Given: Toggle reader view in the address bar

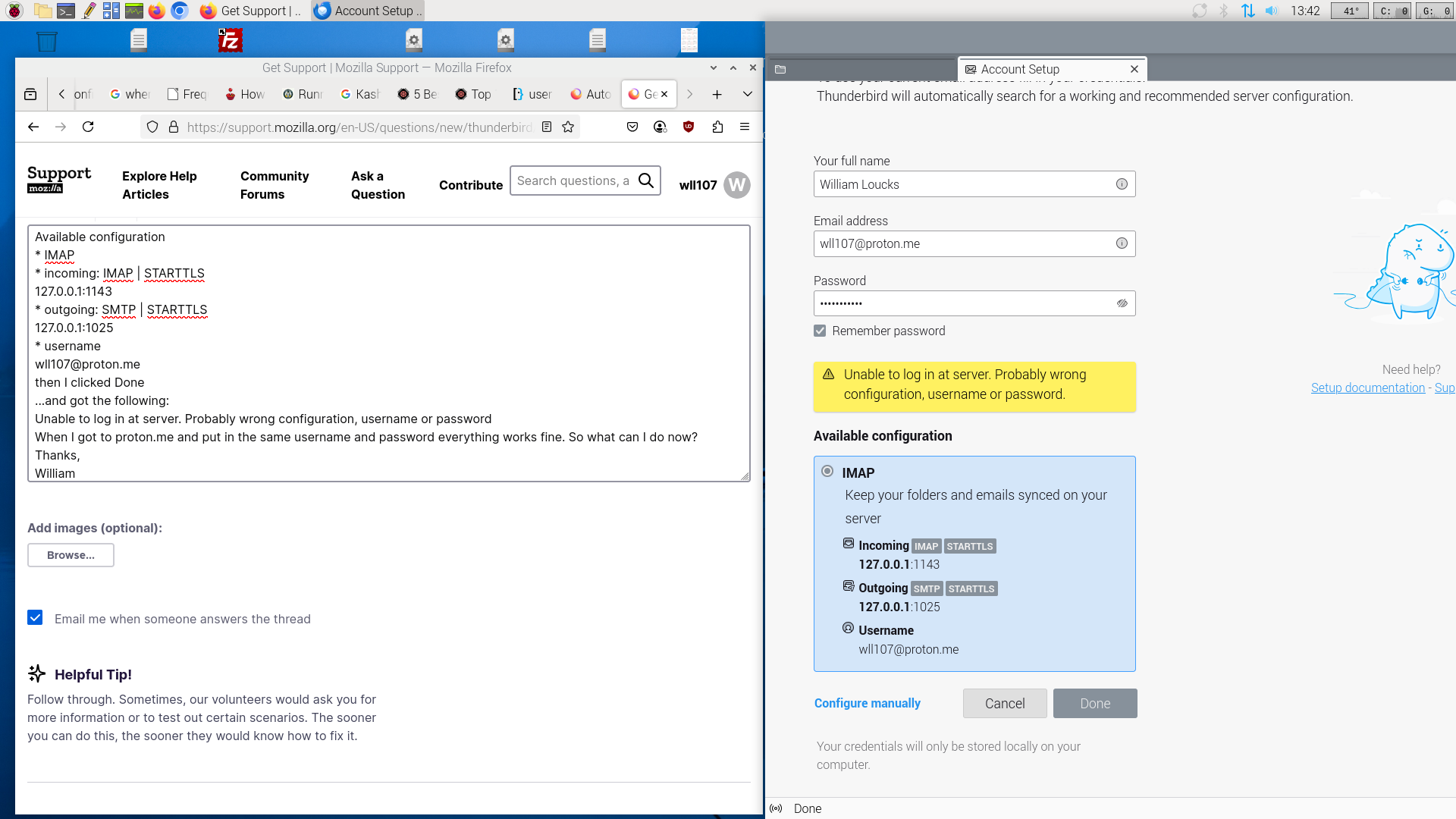Looking at the screenshot, I should tap(547, 127).
